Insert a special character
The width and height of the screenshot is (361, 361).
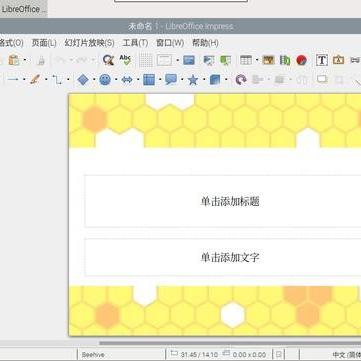point(338,60)
